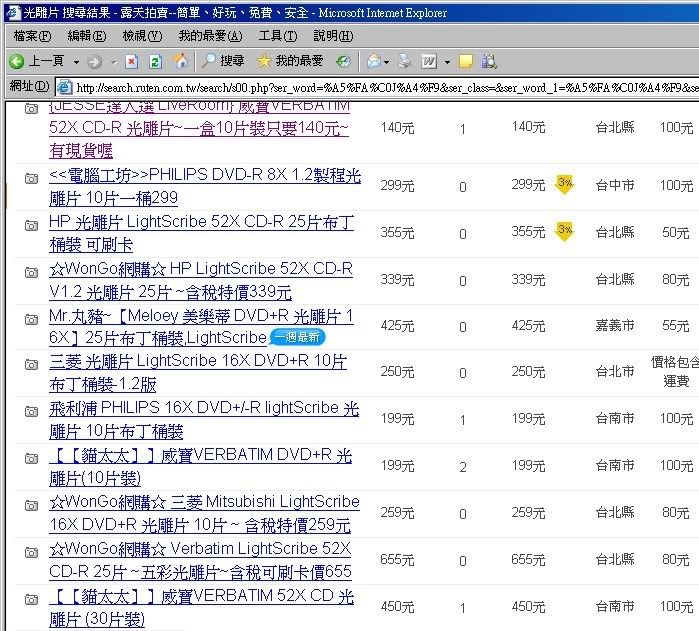Click the Forward arrow button

pyautogui.click(x=95, y=62)
